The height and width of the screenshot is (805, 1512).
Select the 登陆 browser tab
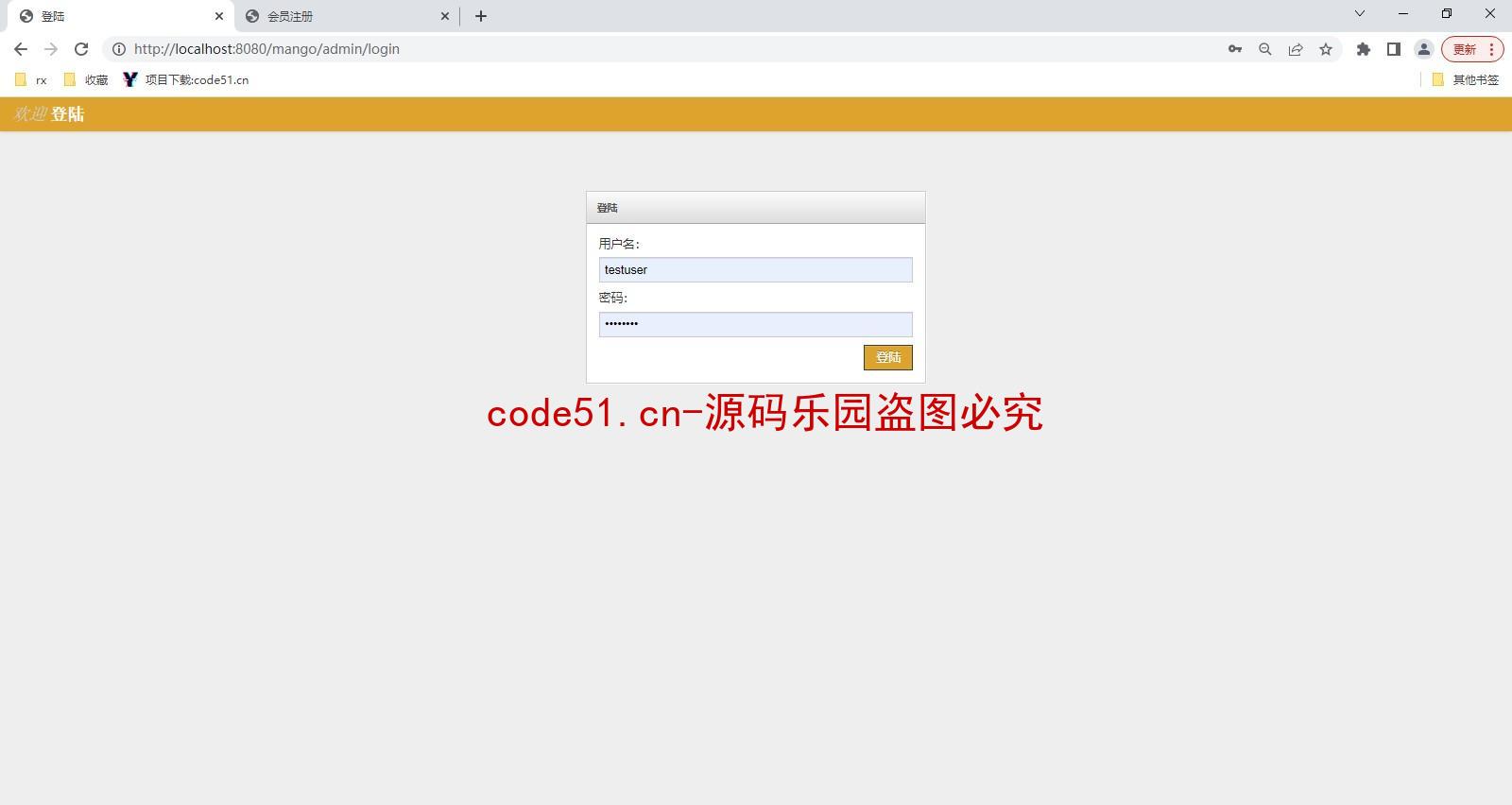point(121,16)
